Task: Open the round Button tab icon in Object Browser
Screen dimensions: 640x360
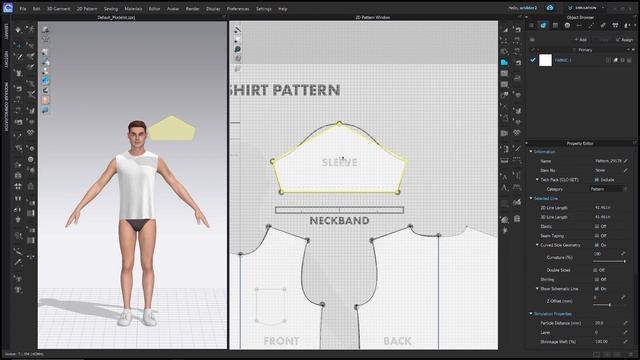Action: 567,25
